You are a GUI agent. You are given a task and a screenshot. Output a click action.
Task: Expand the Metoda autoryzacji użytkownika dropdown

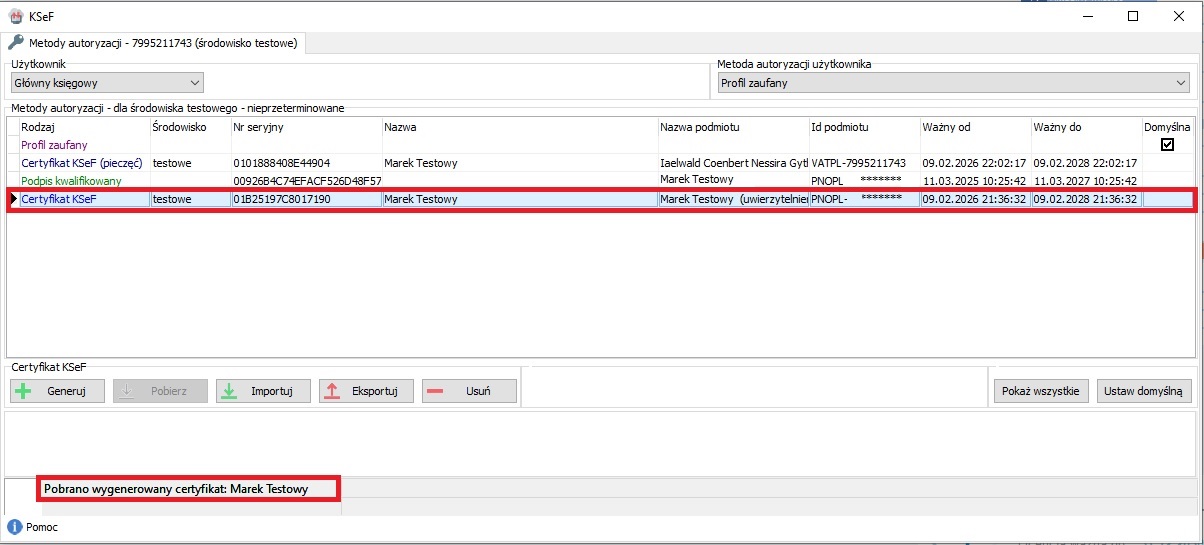[953, 83]
